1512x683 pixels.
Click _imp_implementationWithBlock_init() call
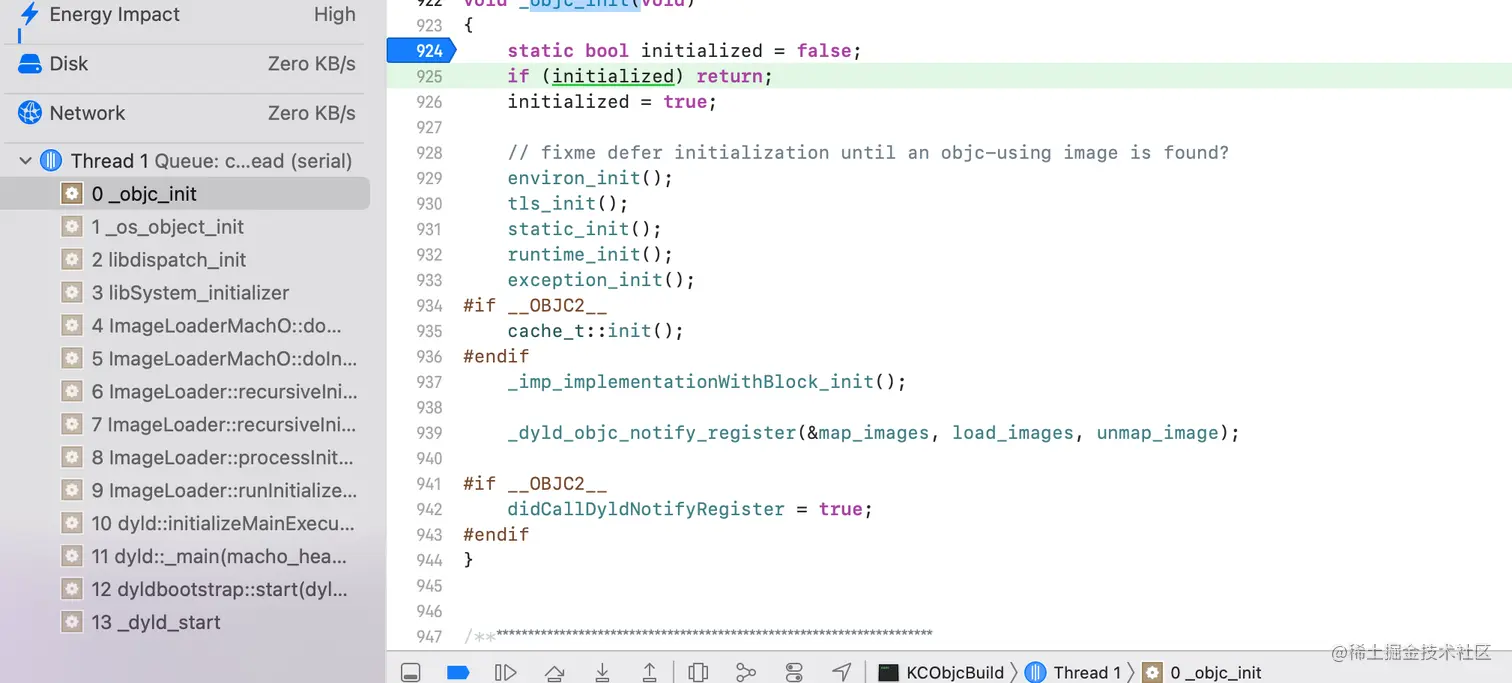(707, 382)
